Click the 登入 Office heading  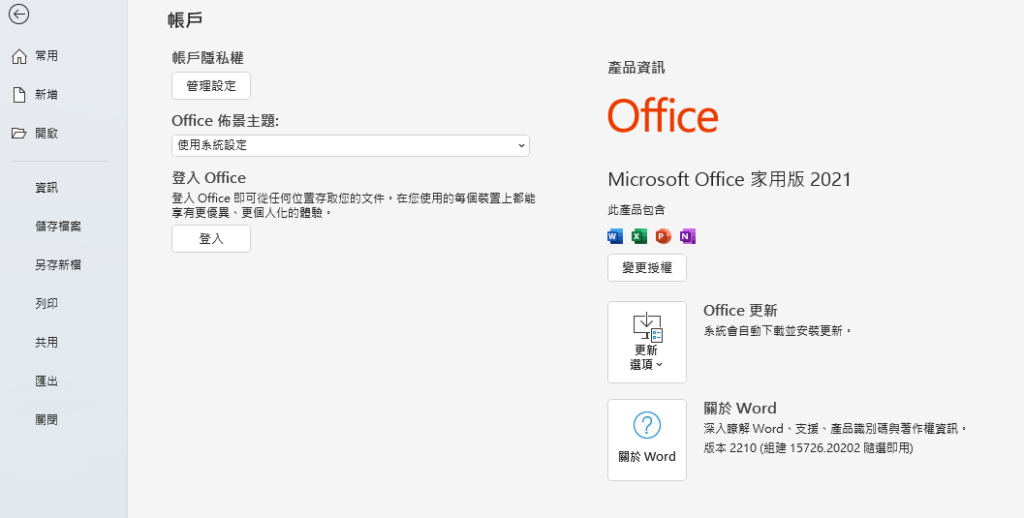pyautogui.click(x=209, y=178)
